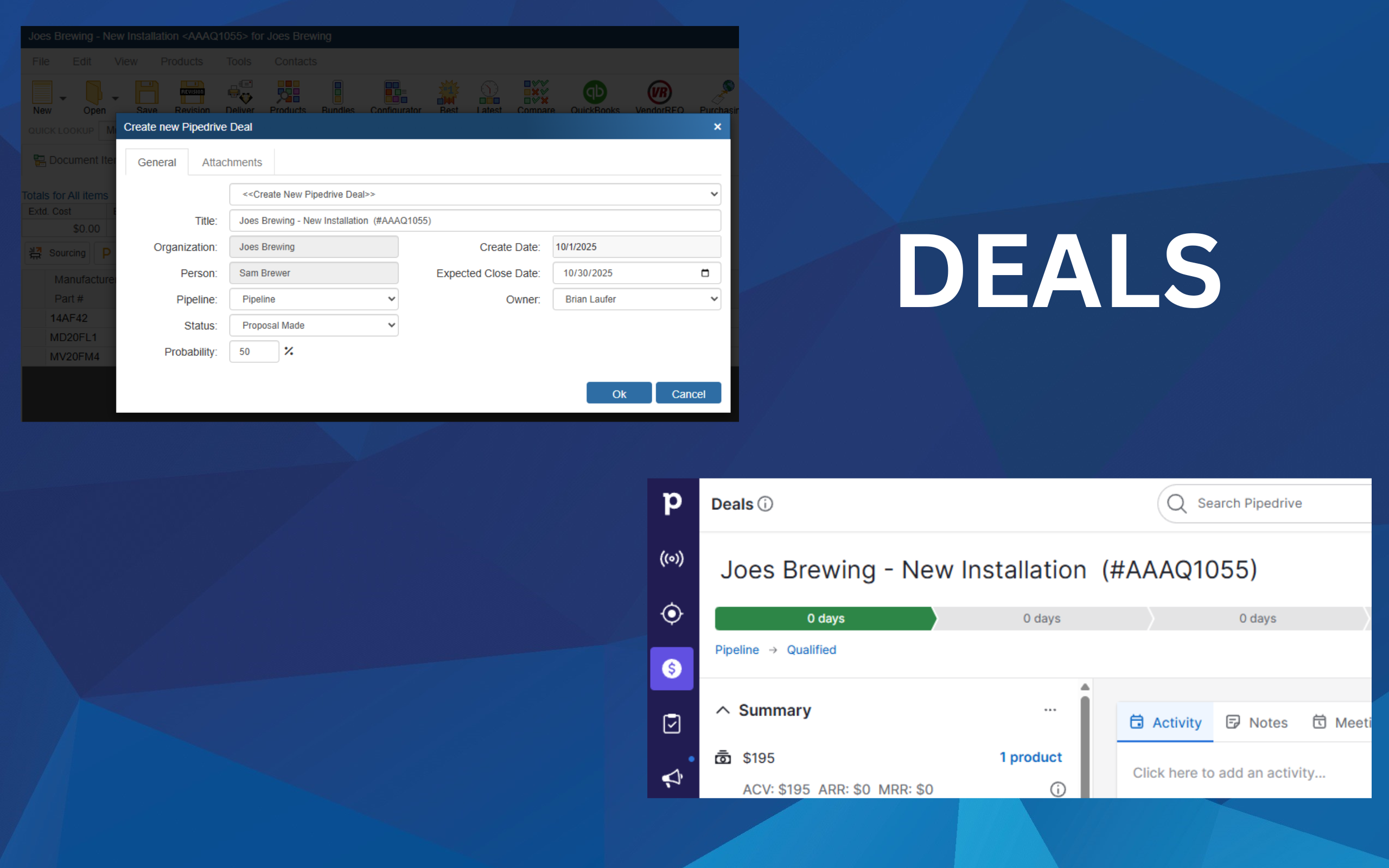Expand the Create New Pipedrive Deal dropdown

(475, 194)
